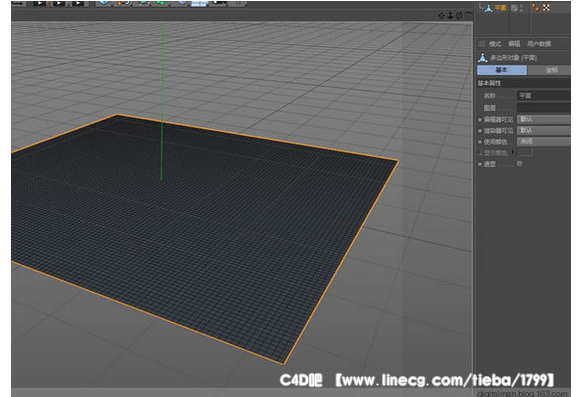Expand the 显示颜色 arrow

pyautogui.click(x=513, y=152)
